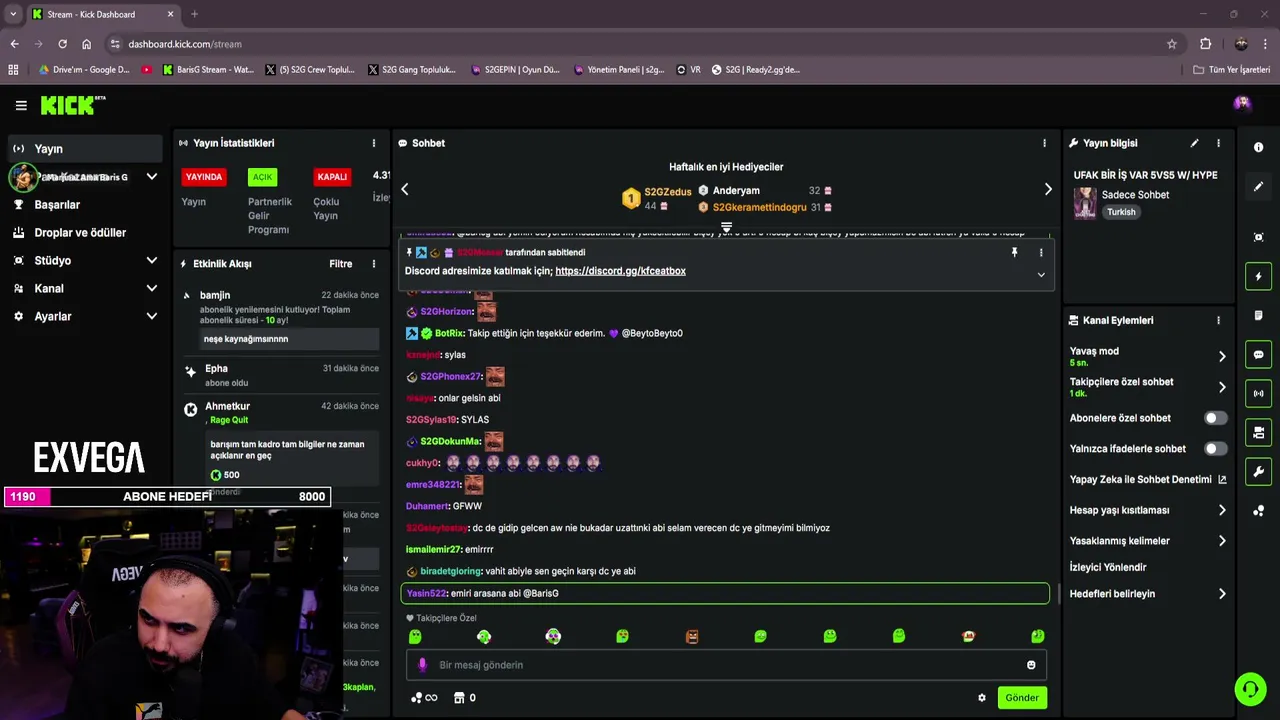The width and height of the screenshot is (1280, 720).
Task: Open Yayın bilgisi three-dot menu
Action: (x=1218, y=143)
